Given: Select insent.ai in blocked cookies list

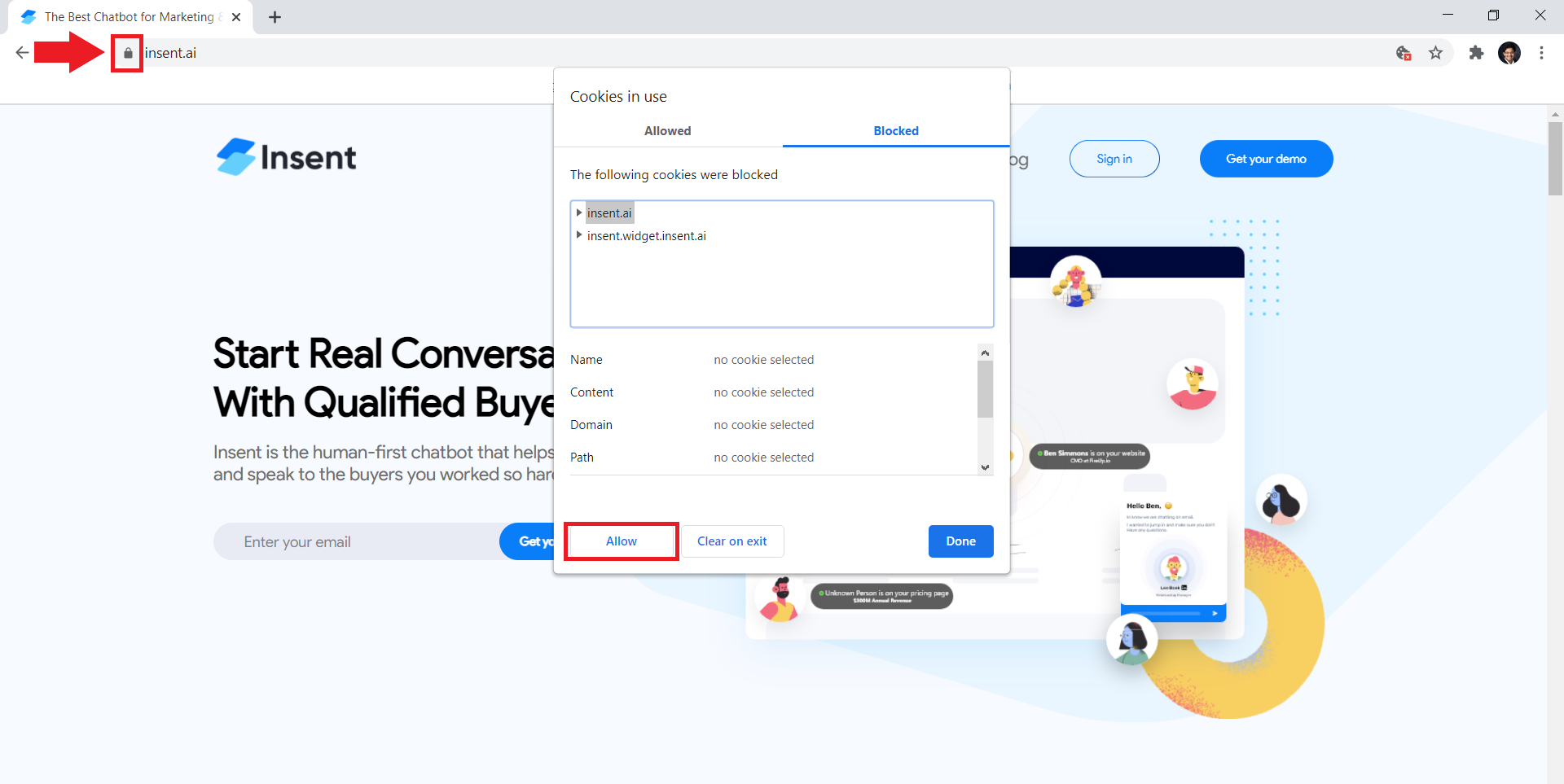Looking at the screenshot, I should pyautogui.click(x=609, y=213).
